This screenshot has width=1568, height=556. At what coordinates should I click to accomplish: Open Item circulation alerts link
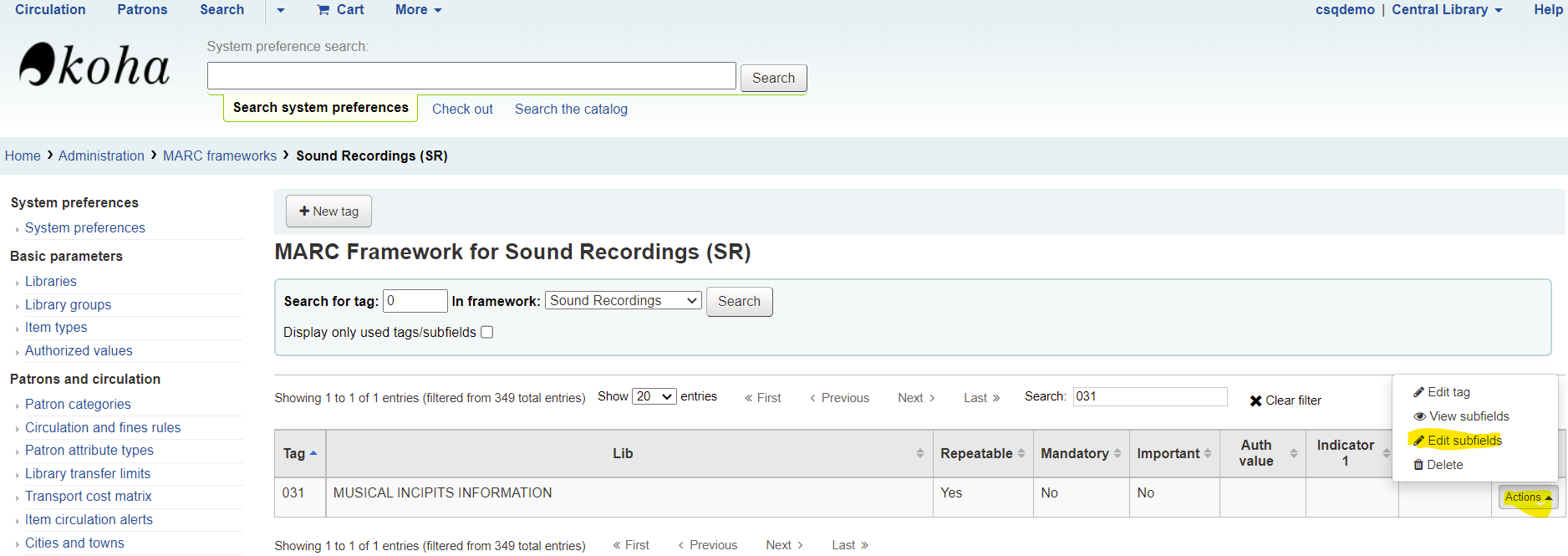[89, 520]
